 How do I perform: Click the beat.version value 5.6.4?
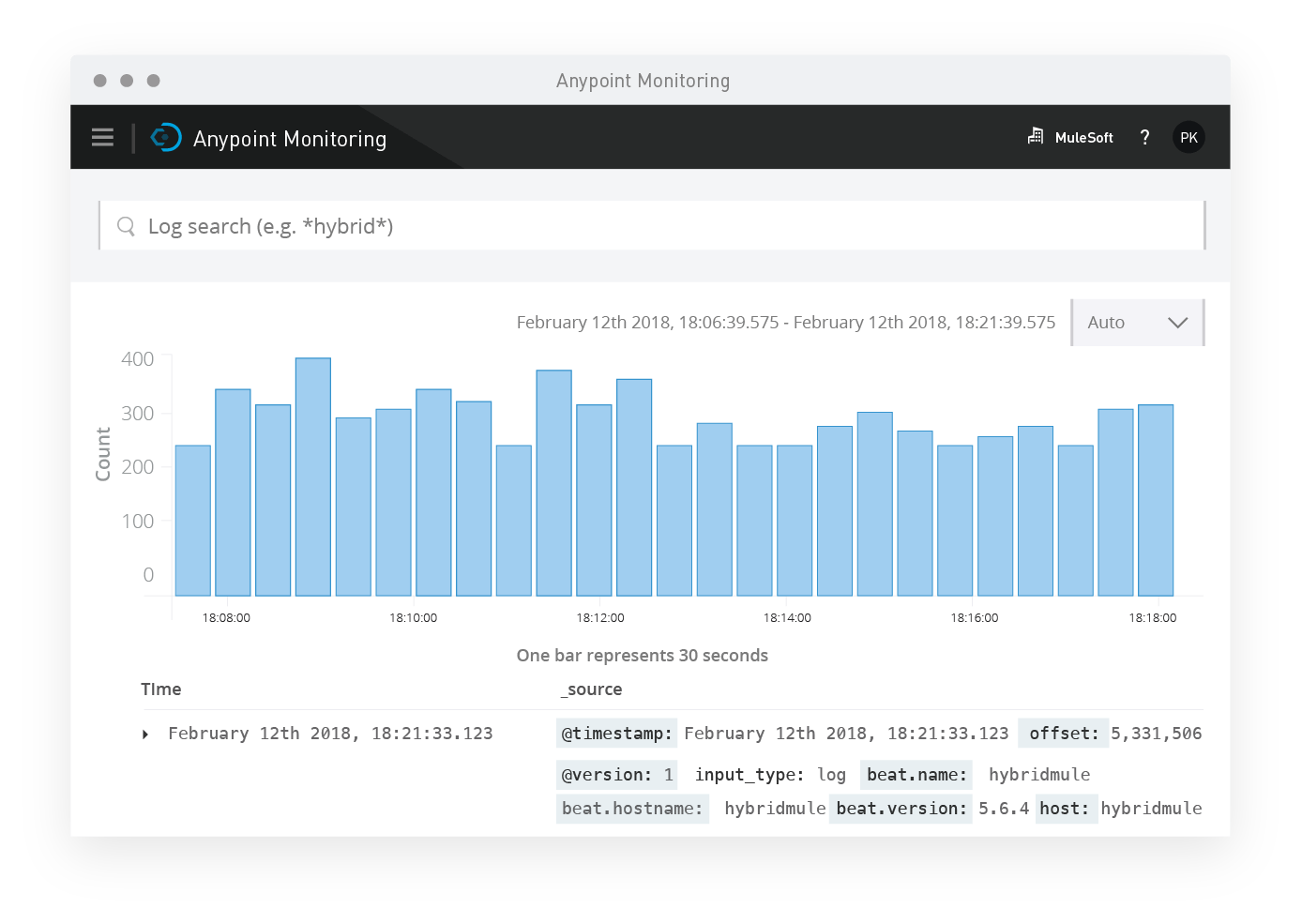[1004, 809]
